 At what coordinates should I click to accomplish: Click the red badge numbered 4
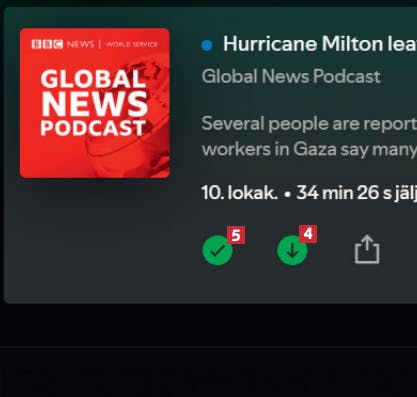(308, 234)
